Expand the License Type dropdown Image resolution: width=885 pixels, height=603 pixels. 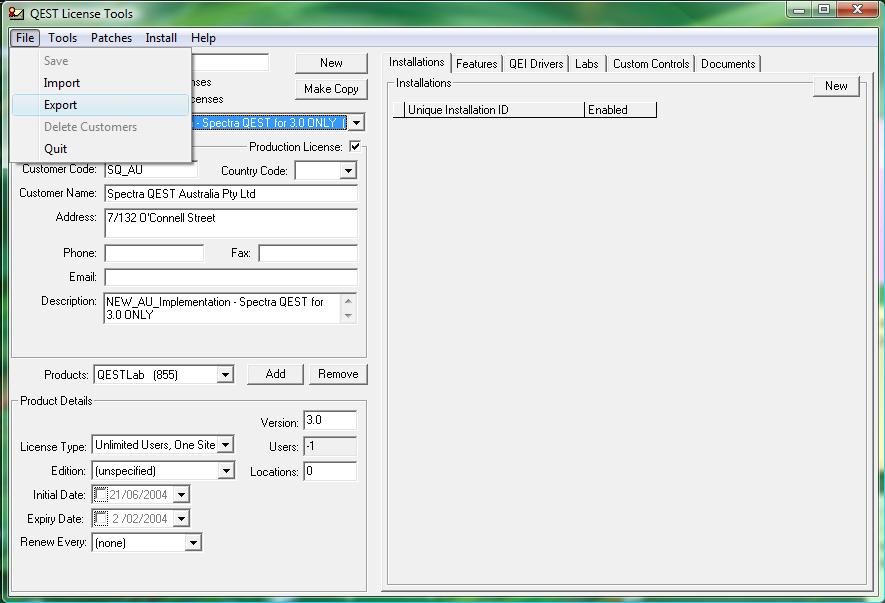click(x=225, y=445)
